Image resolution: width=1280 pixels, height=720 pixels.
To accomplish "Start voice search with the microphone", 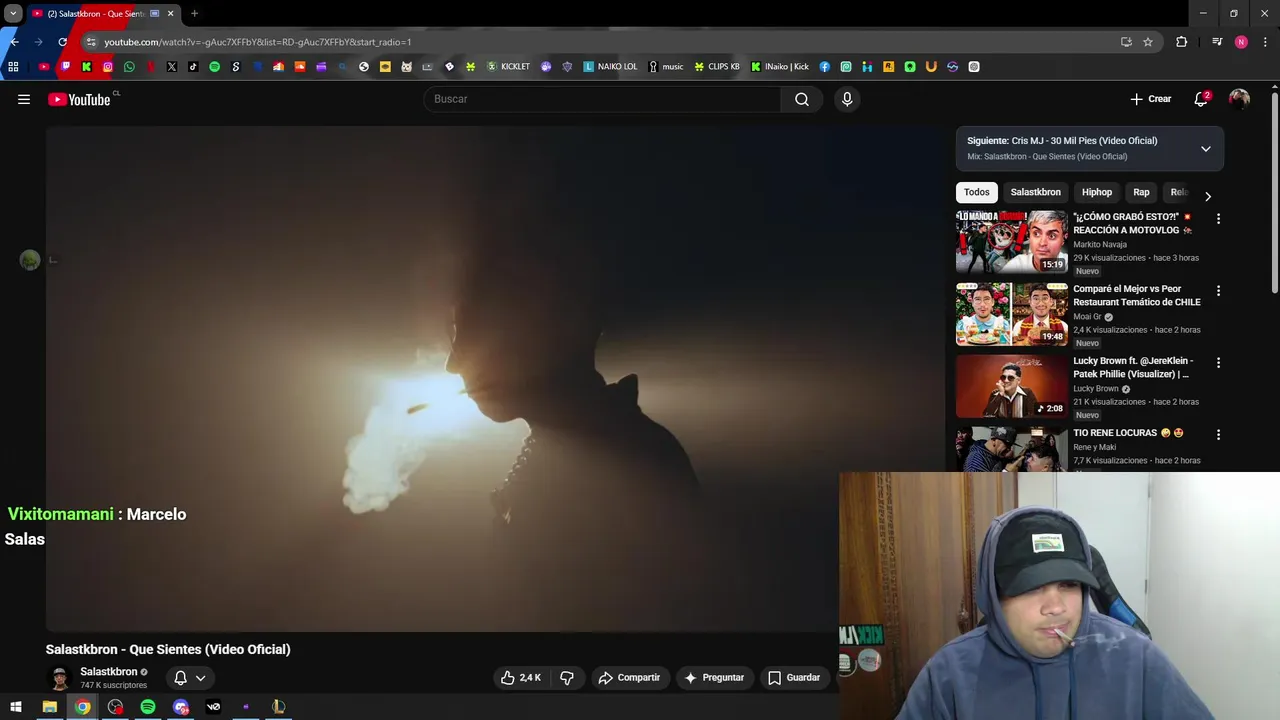I will pos(847,99).
